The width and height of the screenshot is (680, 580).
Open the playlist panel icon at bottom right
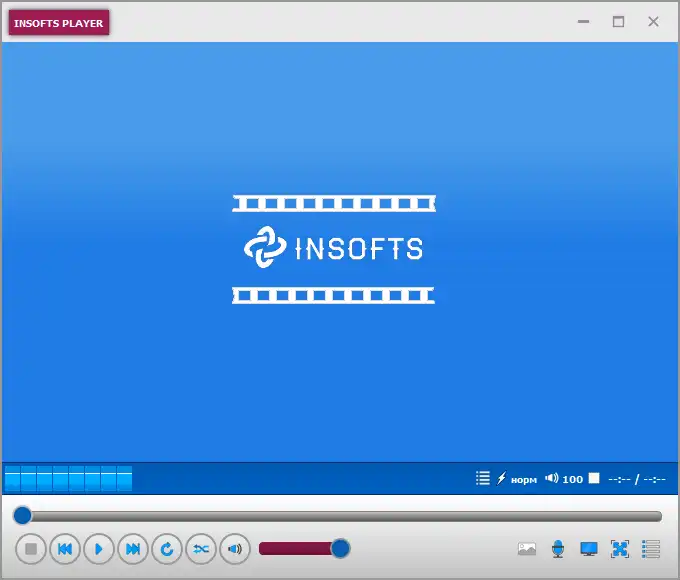coord(651,549)
